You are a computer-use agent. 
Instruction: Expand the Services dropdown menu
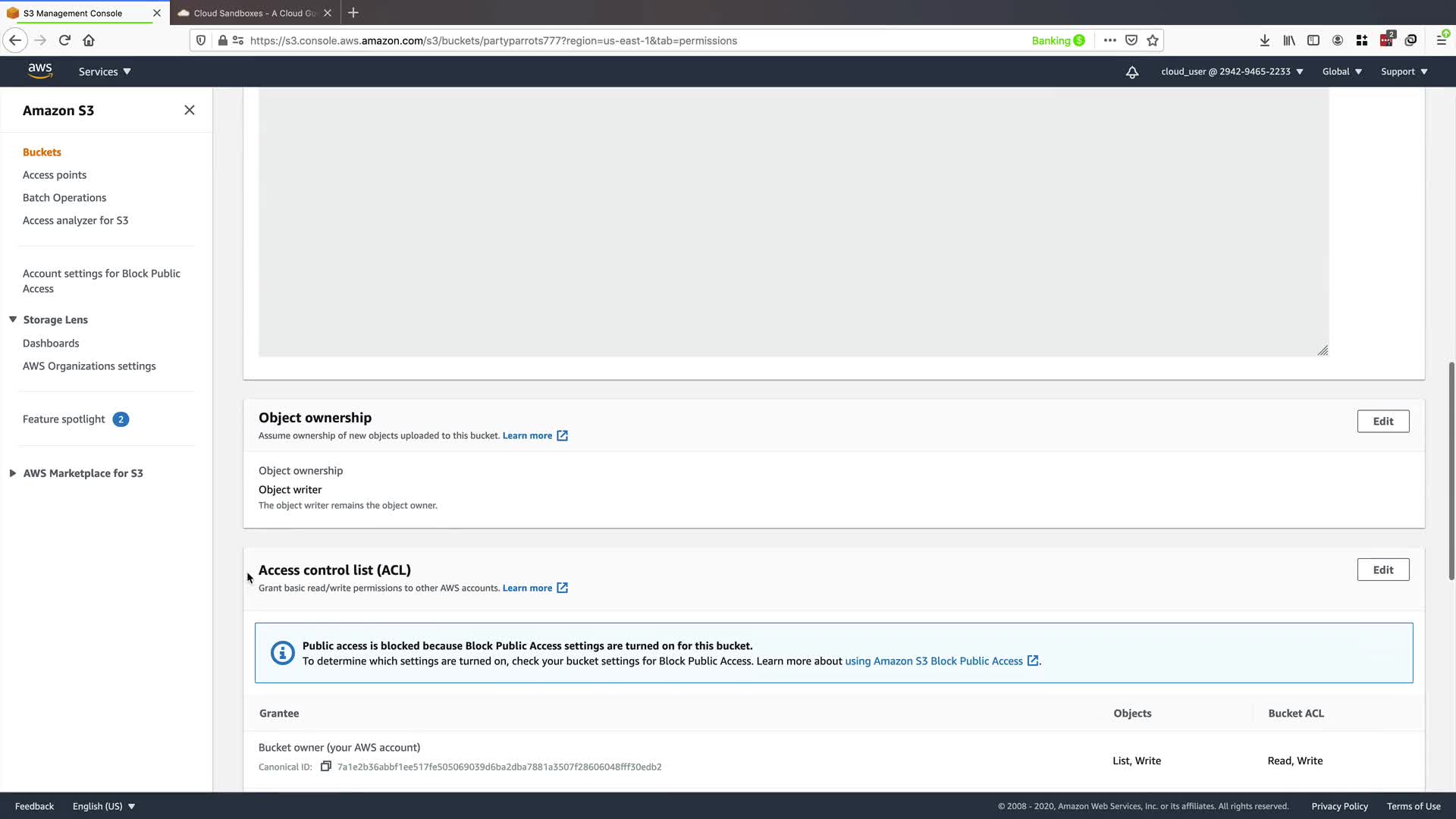[105, 71]
